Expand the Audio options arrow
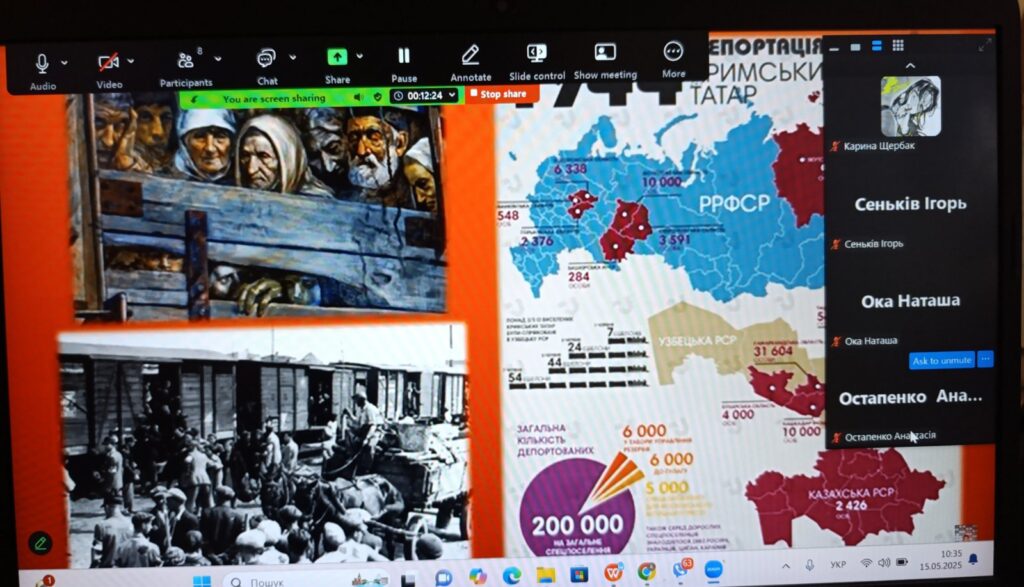1024x587 pixels. (x=64, y=63)
